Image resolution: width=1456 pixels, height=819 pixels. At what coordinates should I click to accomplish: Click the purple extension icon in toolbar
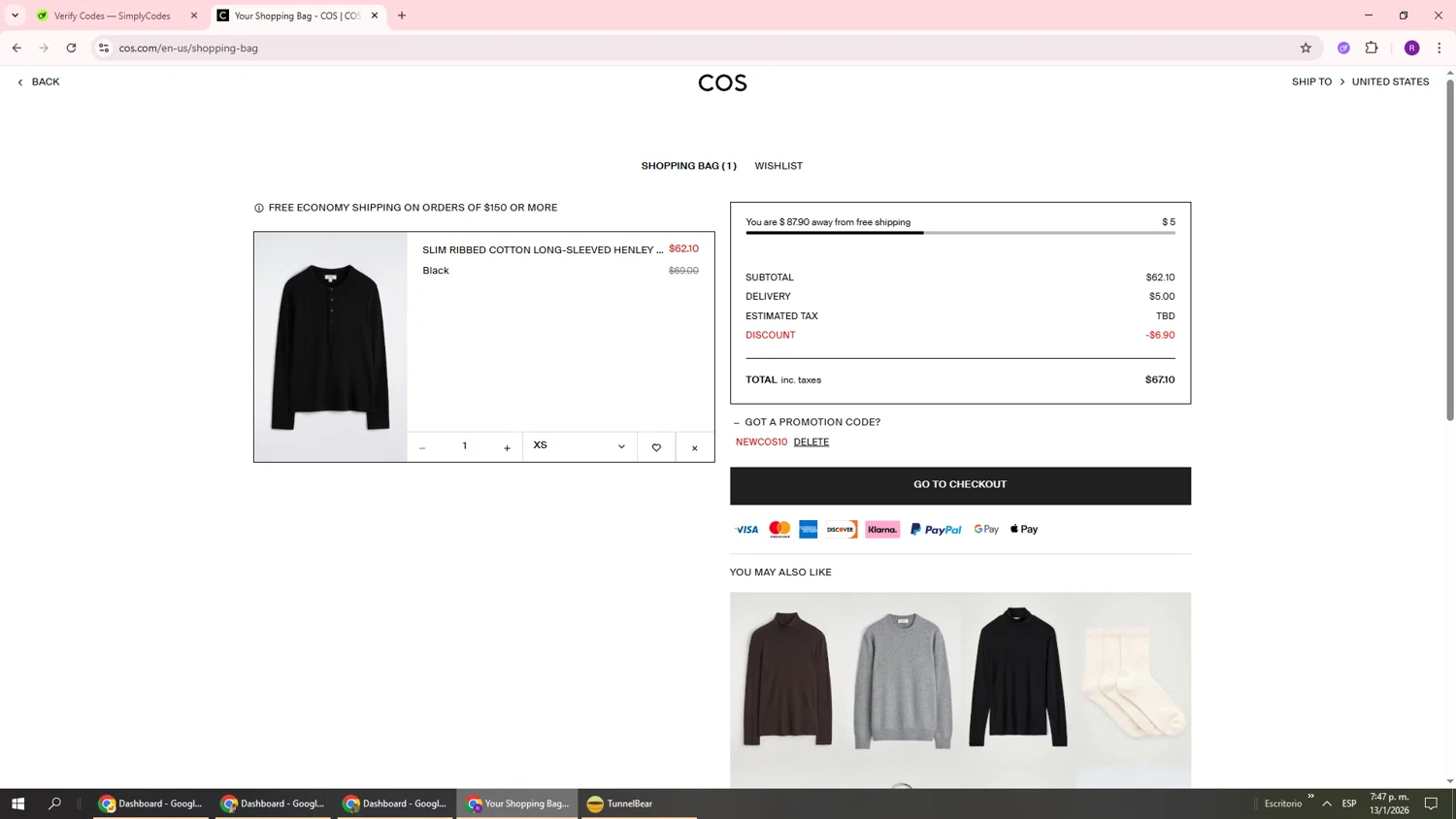click(1343, 48)
